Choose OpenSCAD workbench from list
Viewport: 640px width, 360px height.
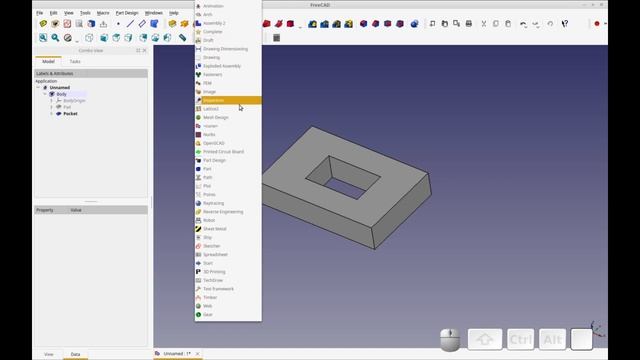click(228, 143)
